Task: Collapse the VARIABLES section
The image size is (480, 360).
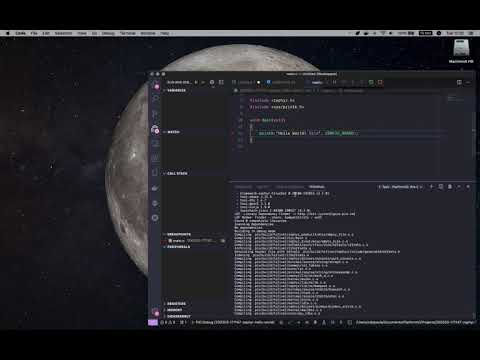Action: [176, 90]
